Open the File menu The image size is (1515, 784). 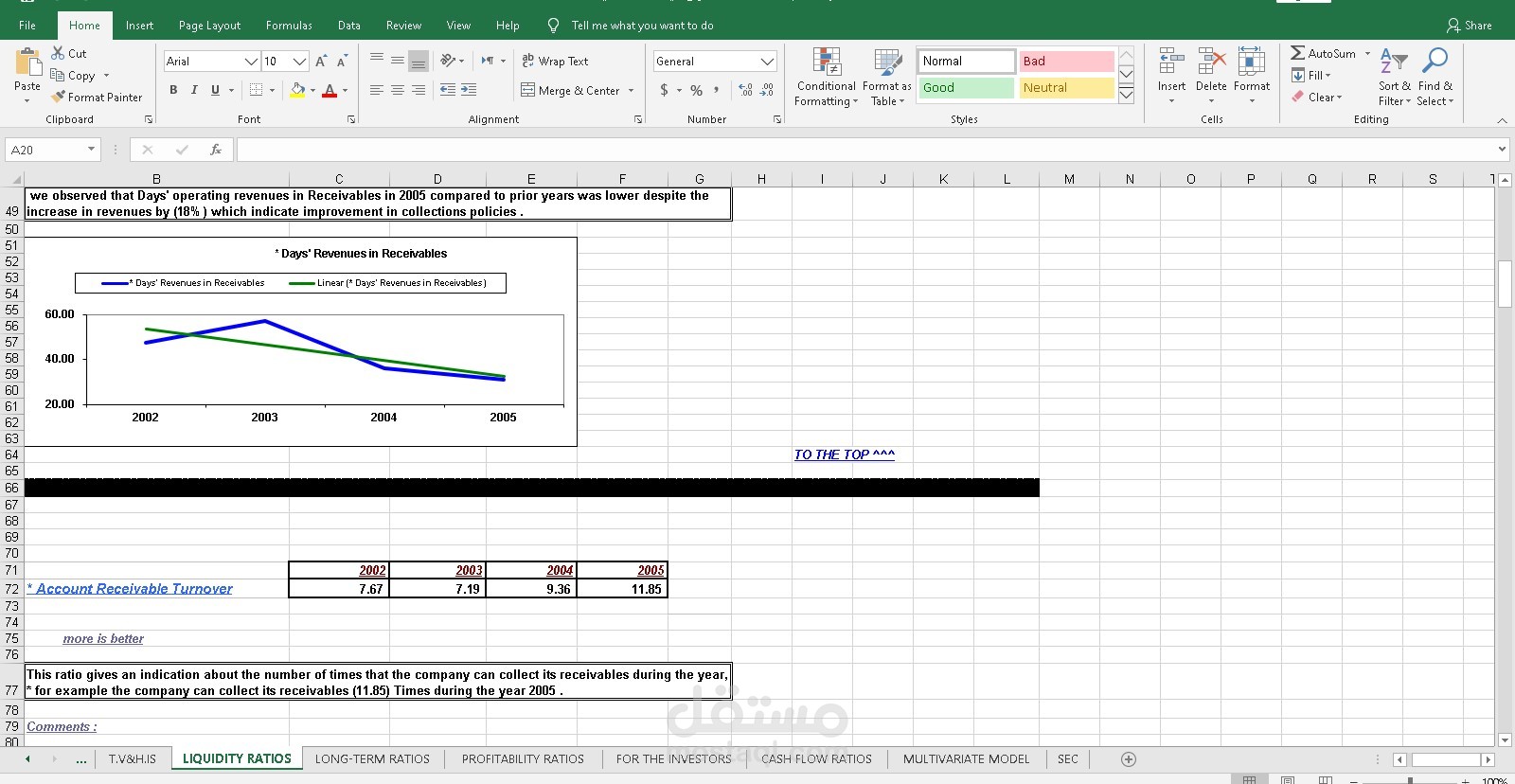tap(27, 26)
